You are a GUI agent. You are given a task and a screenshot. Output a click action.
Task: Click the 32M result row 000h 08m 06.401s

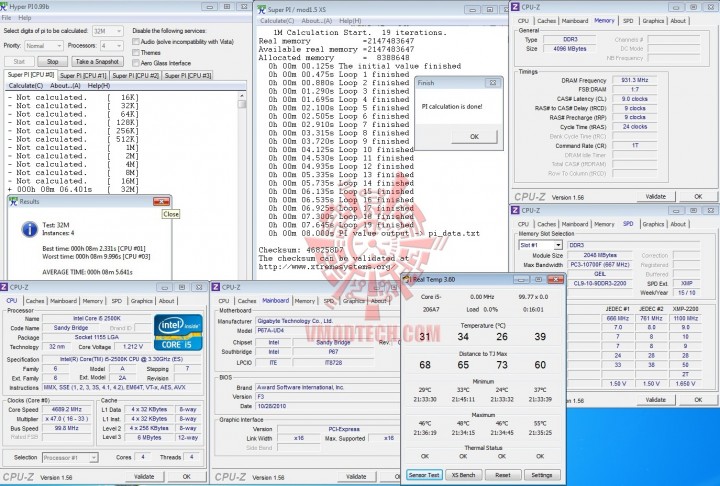[73, 189]
